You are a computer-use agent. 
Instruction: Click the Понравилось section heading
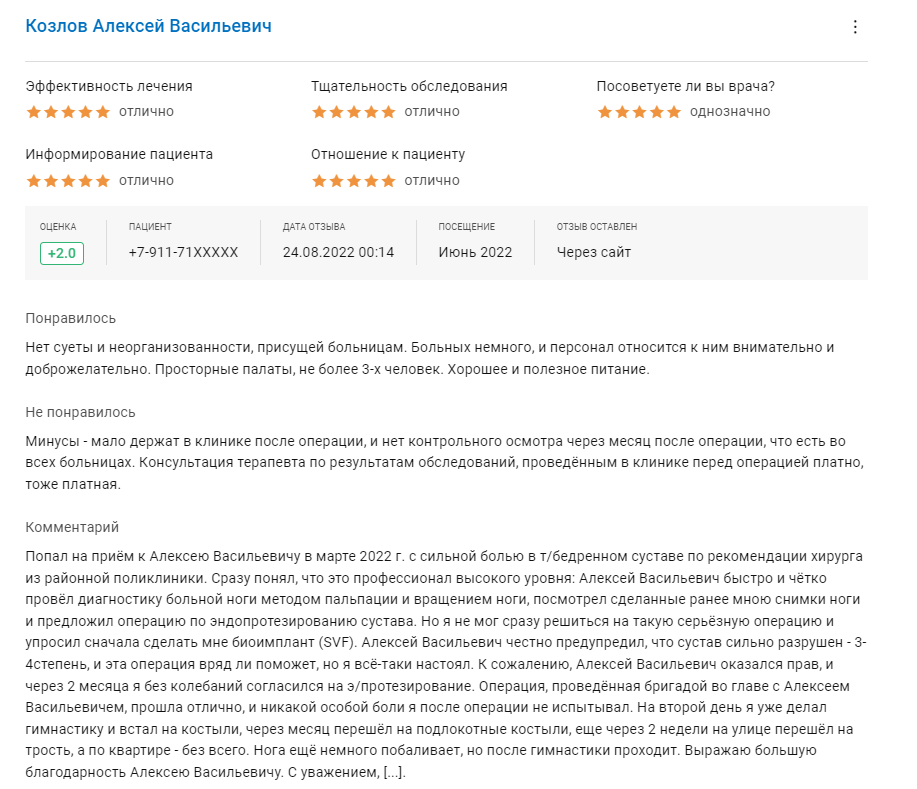(x=71, y=318)
